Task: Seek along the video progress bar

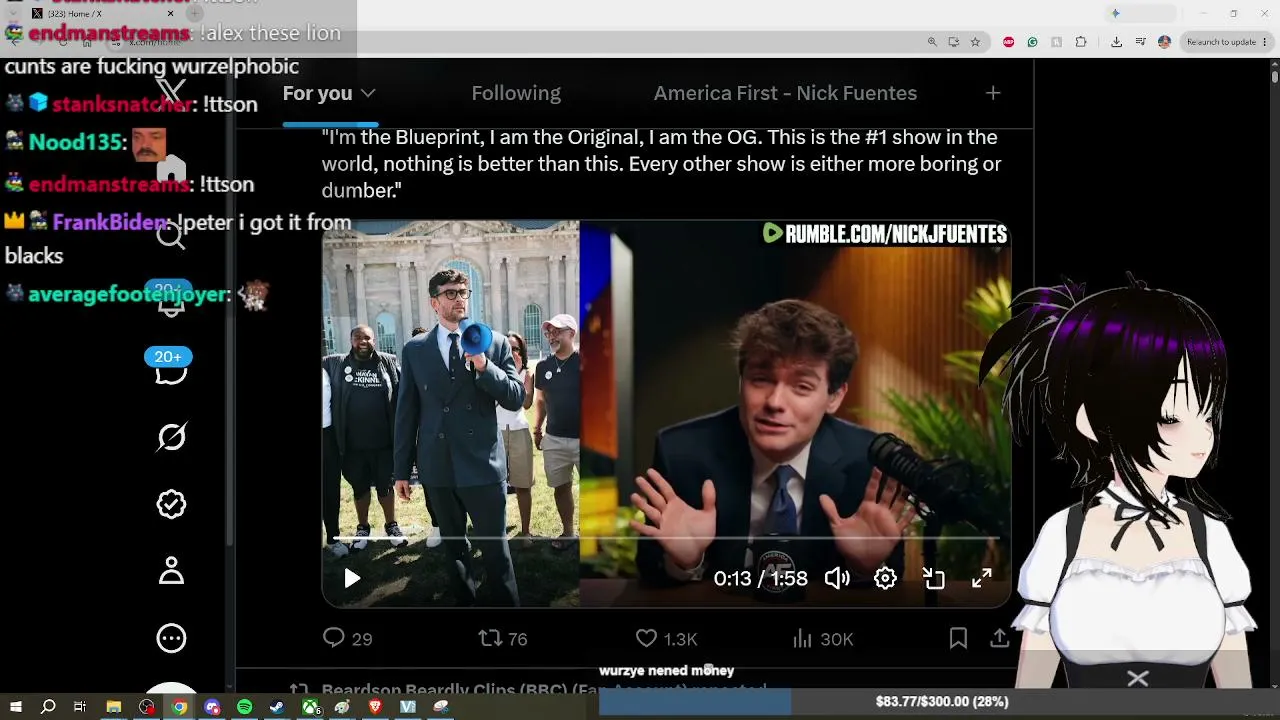Action: (666, 538)
